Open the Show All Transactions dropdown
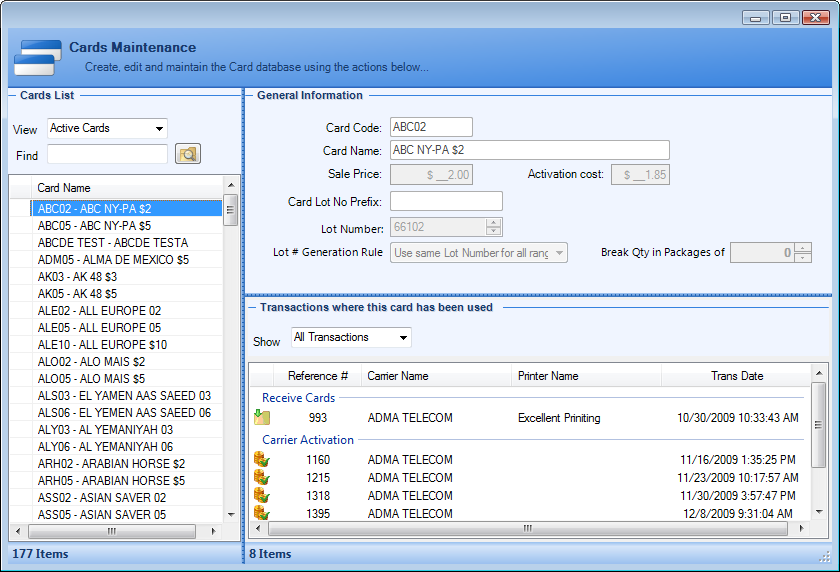 pyautogui.click(x=403, y=338)
